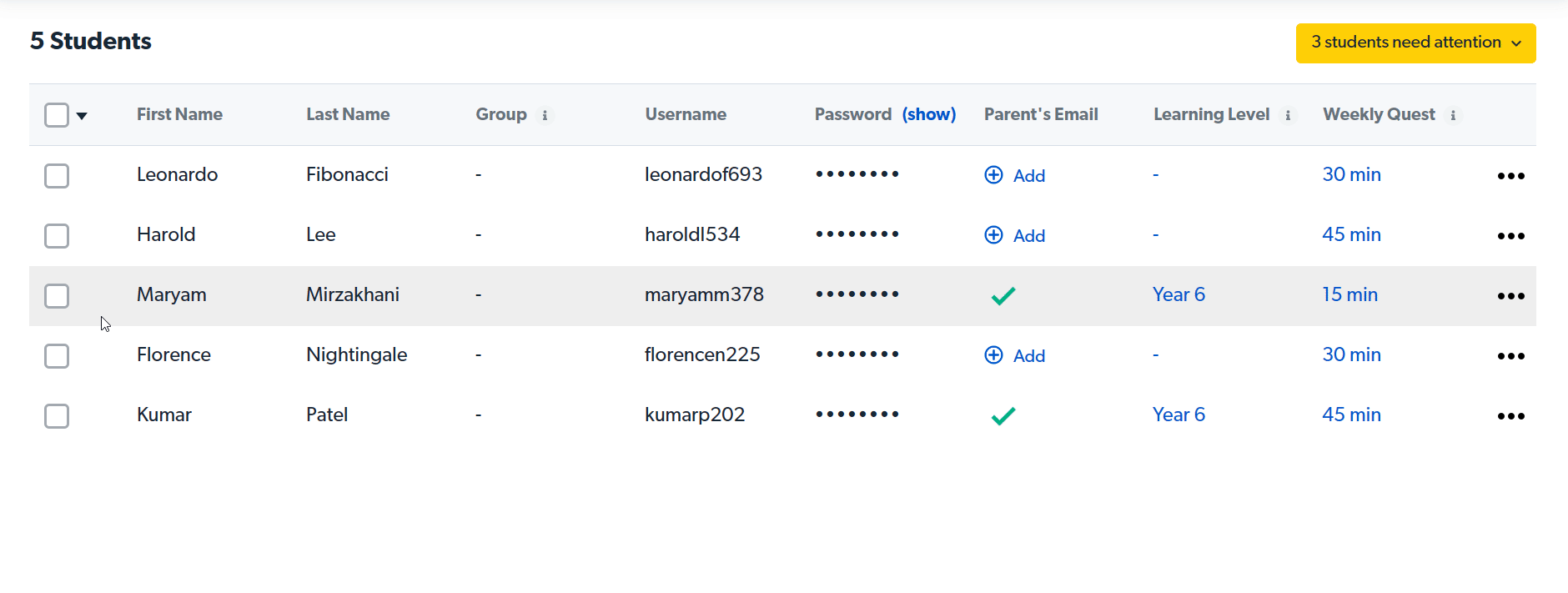
Task: Open Maryam's 15 min weekly quest
Action: tap(1349, 294)
